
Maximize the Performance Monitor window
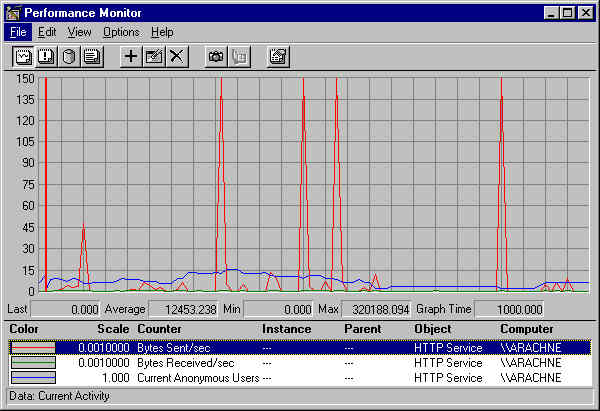click(x=567, y=12)
